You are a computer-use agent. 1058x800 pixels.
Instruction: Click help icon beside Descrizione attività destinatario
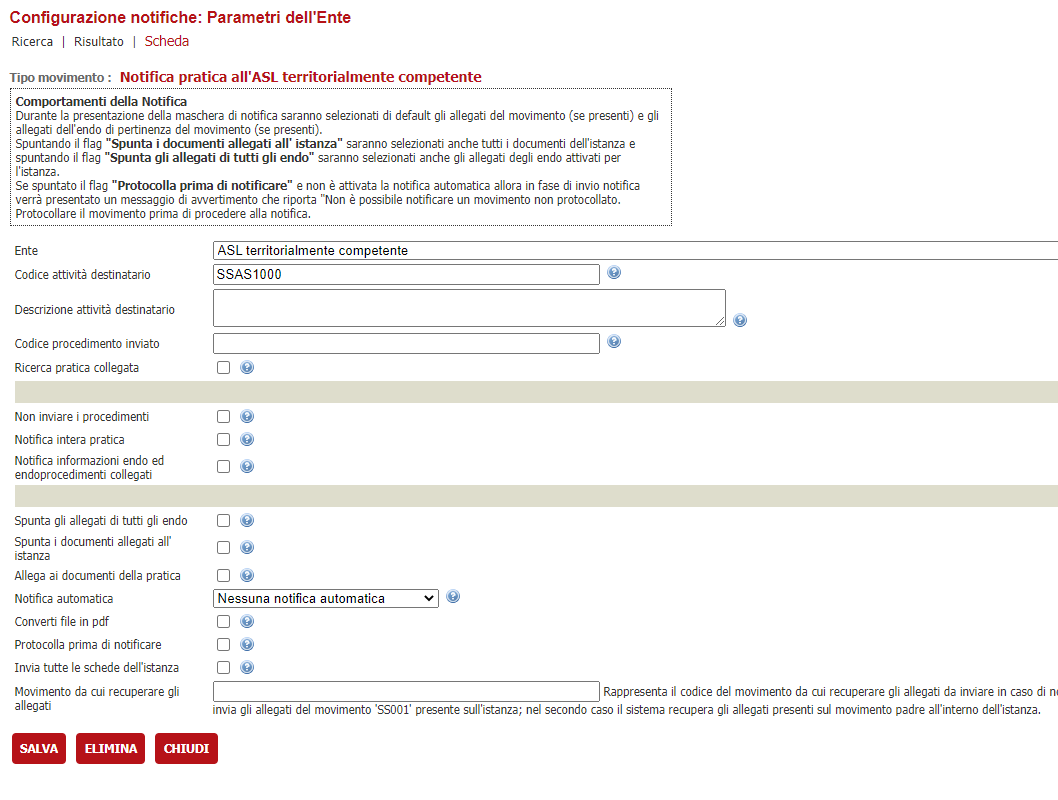tap(740, 320)
